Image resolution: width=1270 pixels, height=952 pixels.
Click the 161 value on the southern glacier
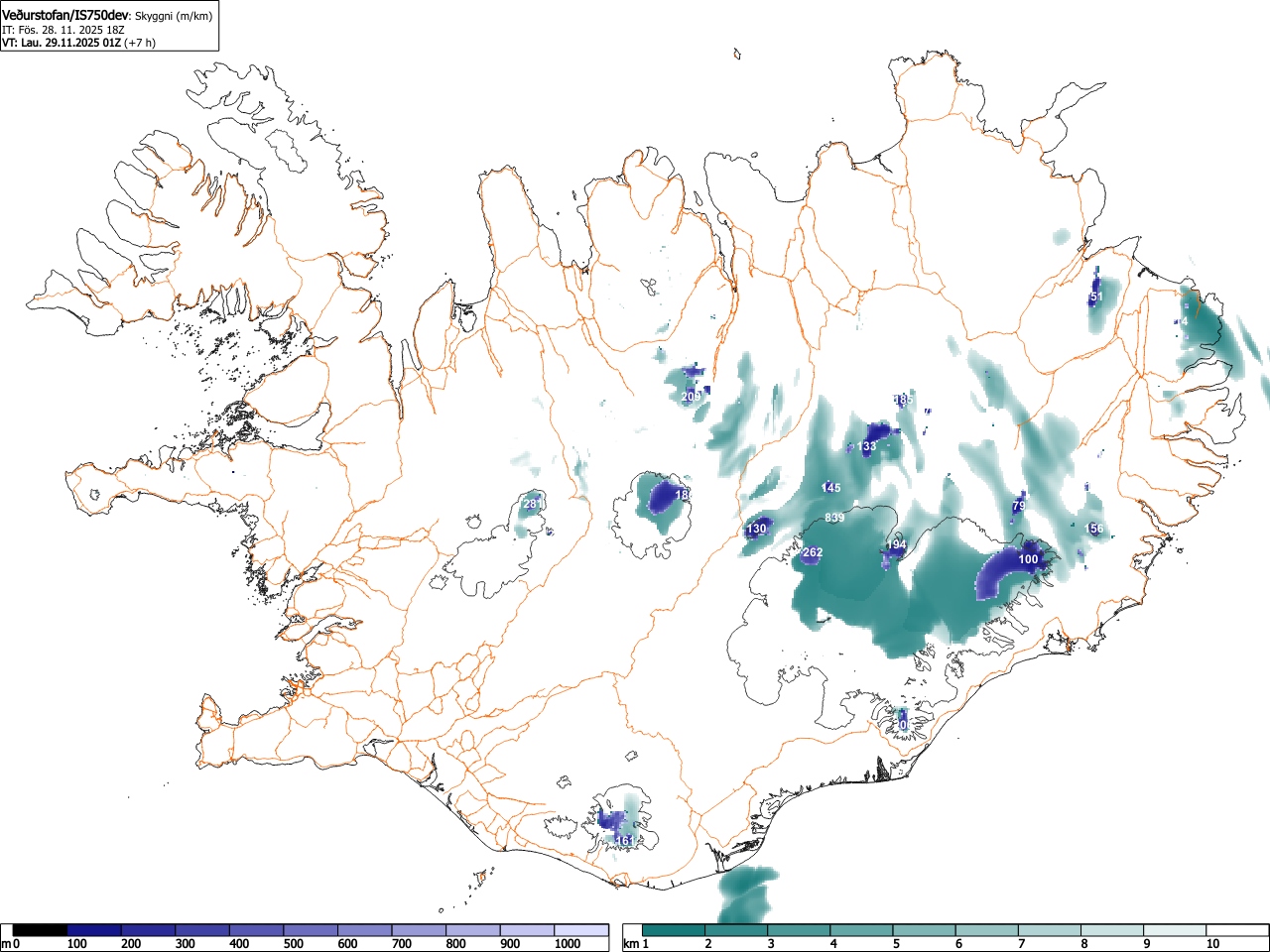[623, 841]
